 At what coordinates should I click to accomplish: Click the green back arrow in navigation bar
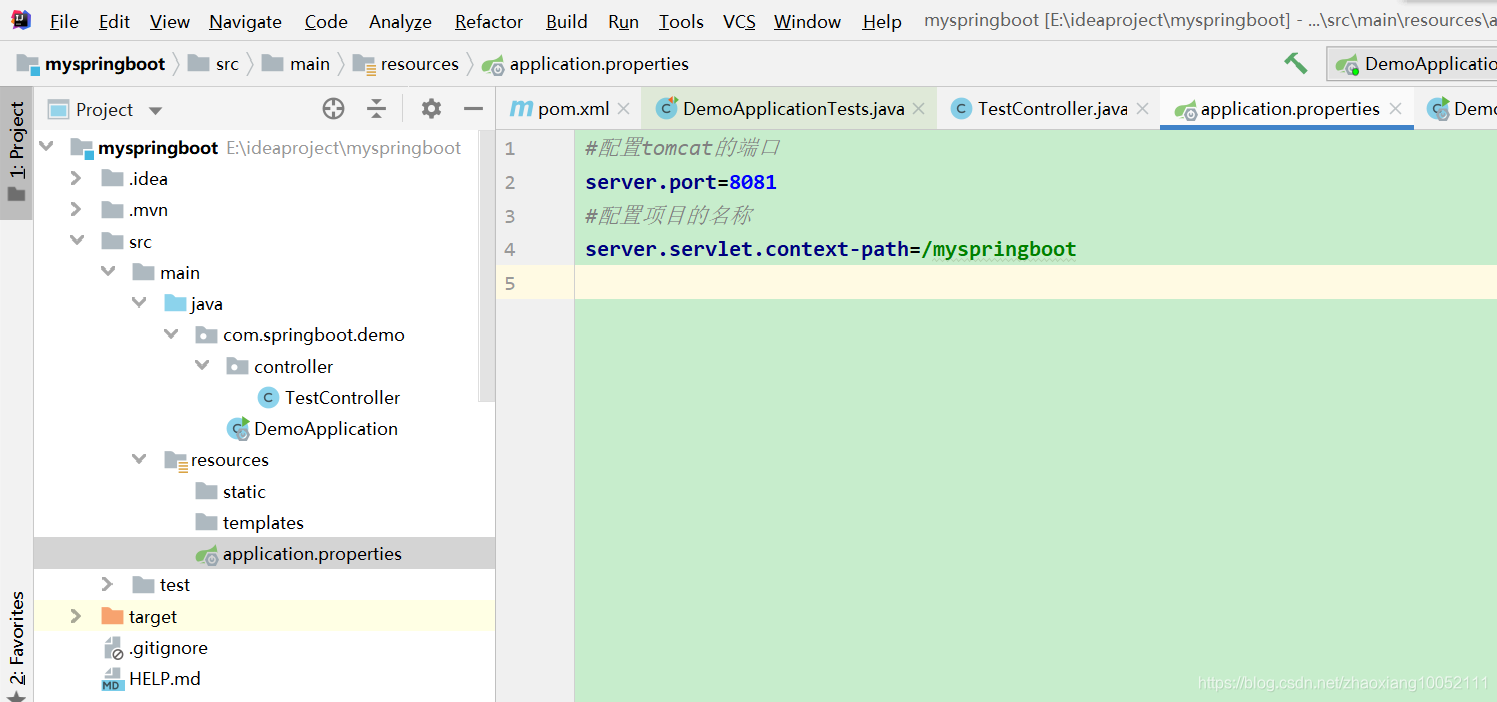tap(1295, 62)
